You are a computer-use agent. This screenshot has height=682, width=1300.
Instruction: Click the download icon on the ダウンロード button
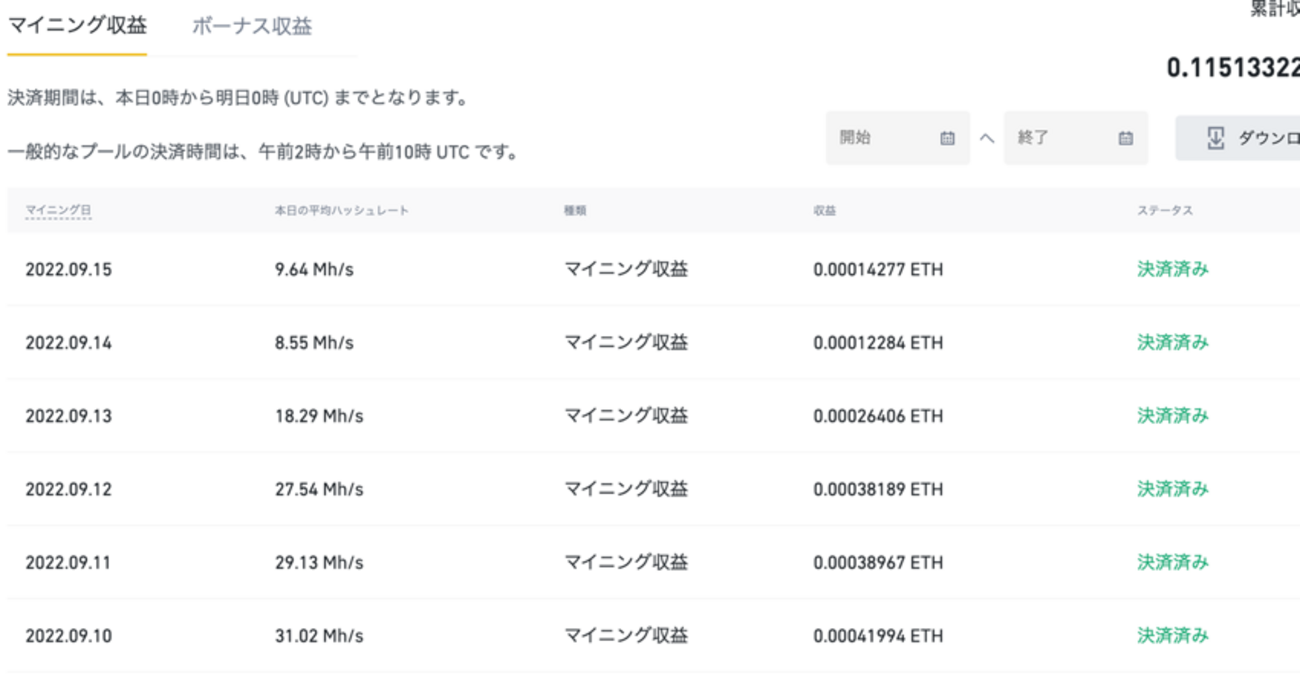point(1214,137)
